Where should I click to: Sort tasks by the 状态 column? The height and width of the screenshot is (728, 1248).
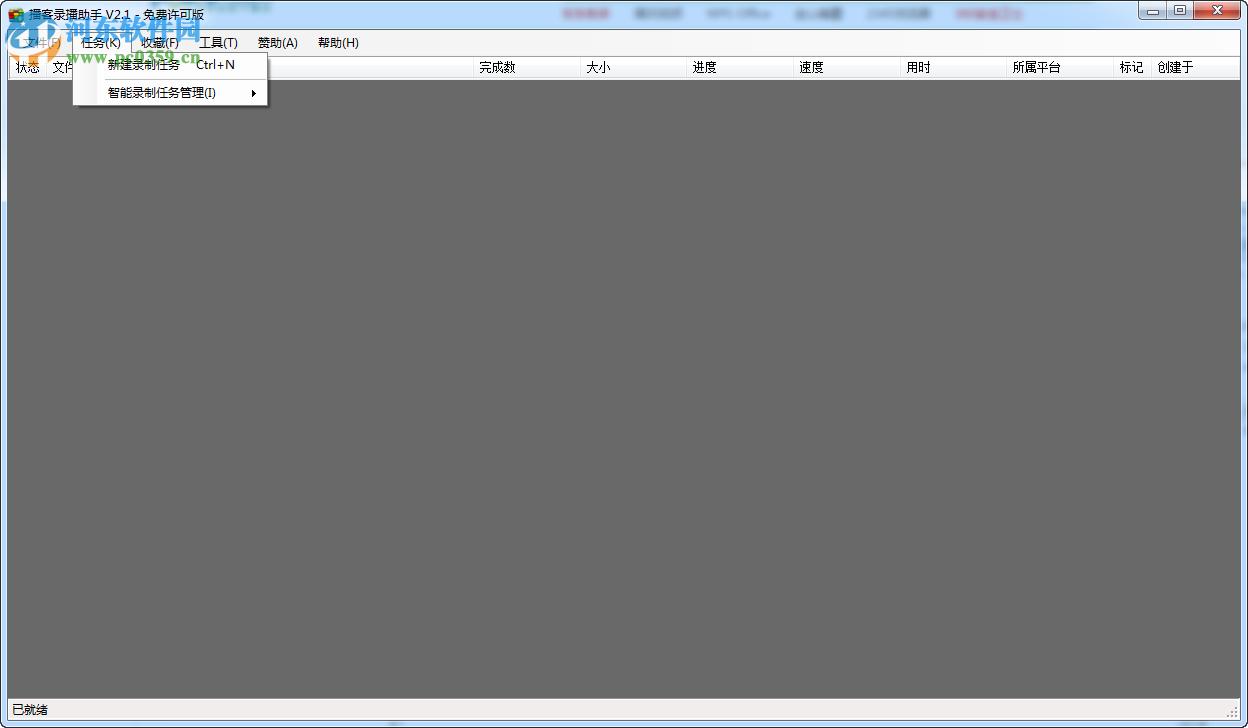(x=27, y=67)
